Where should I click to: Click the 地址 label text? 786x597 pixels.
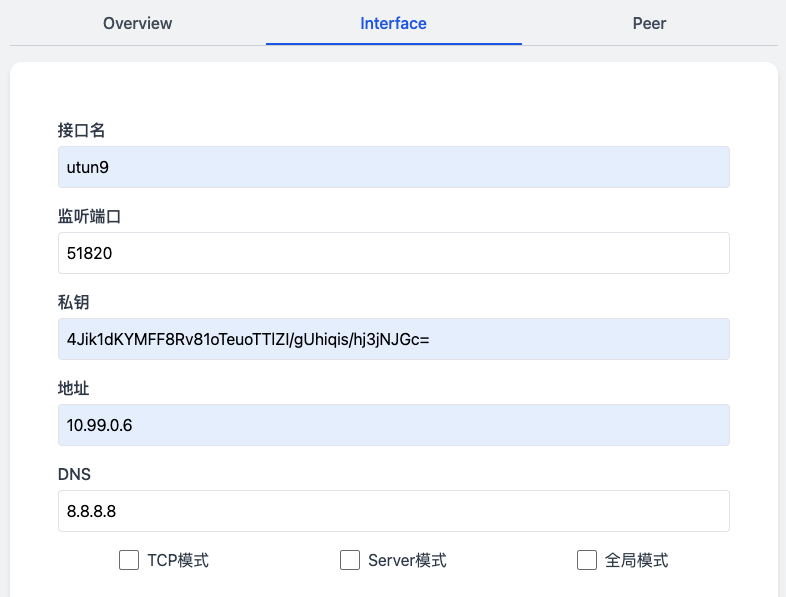[x=74, y=388]
